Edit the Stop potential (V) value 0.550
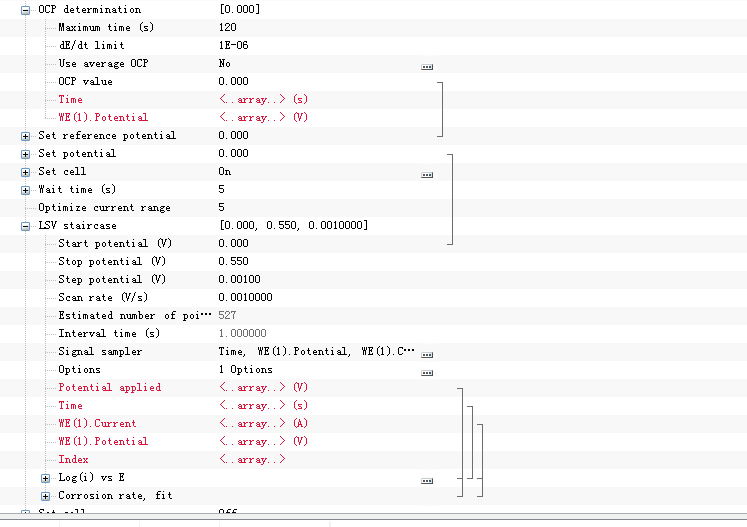 [x=233, y=262]
